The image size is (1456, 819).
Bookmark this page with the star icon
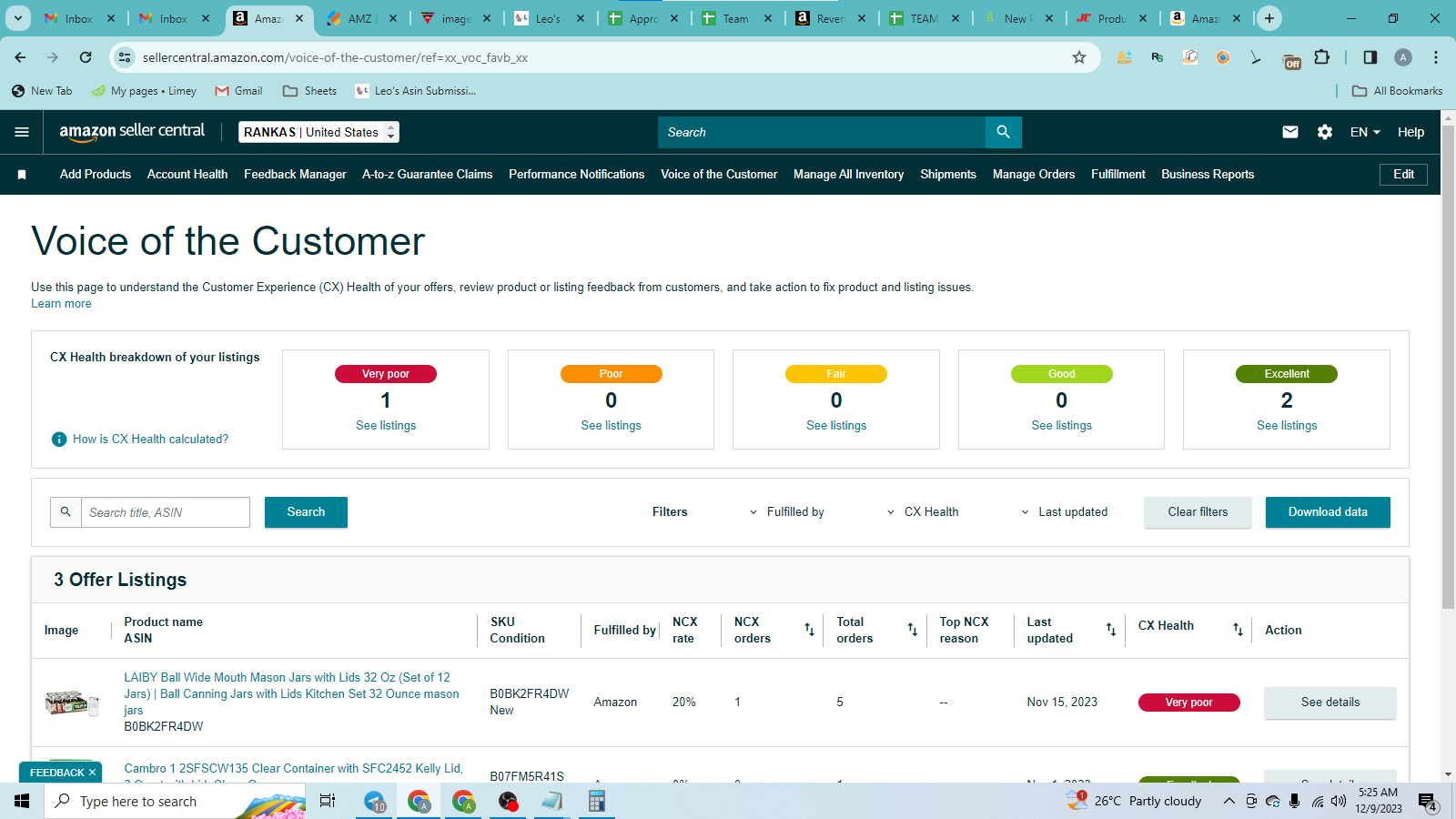[x=1079, y=57]
